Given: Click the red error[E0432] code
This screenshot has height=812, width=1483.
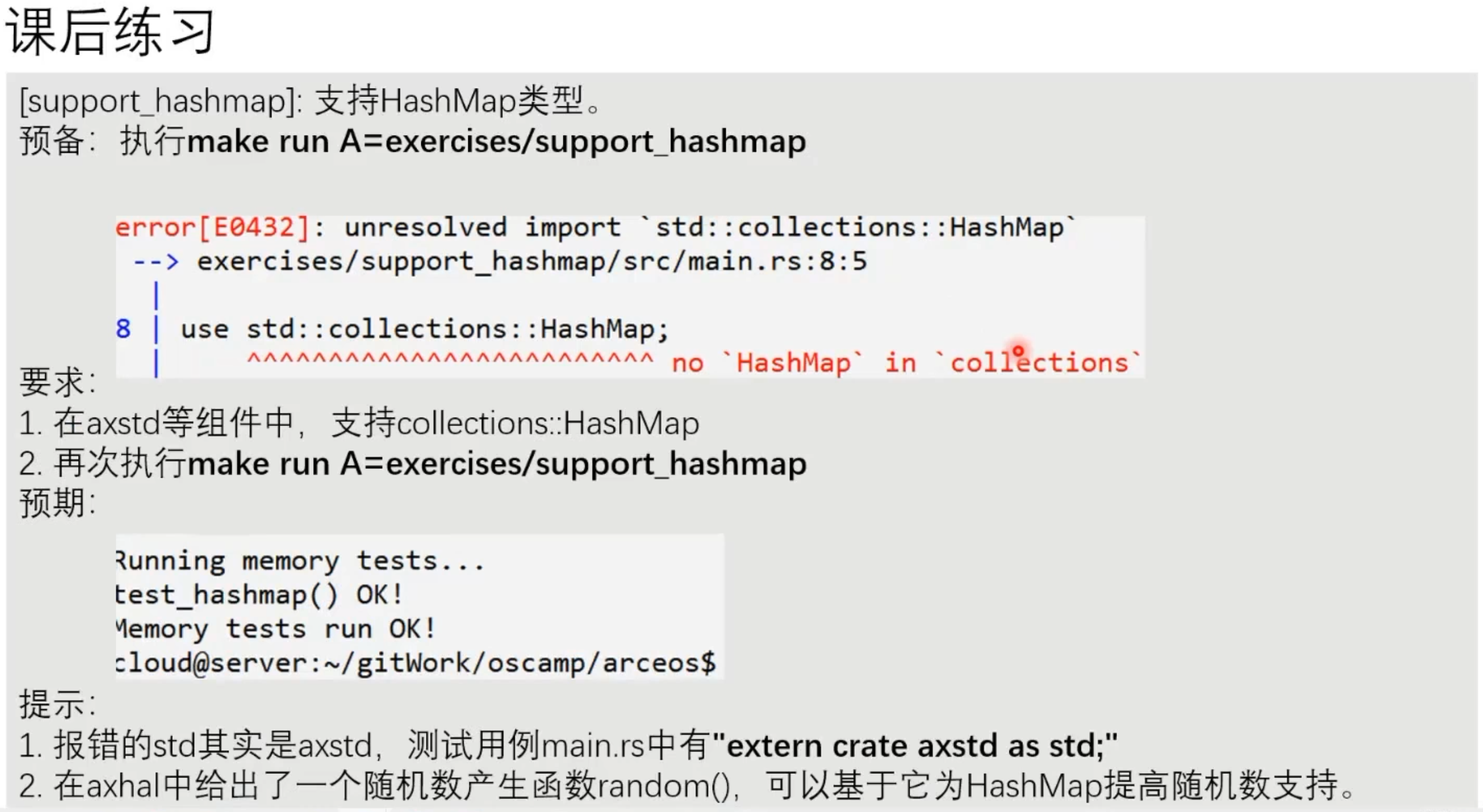Looking at the screenshot, I should coord(212,227).
